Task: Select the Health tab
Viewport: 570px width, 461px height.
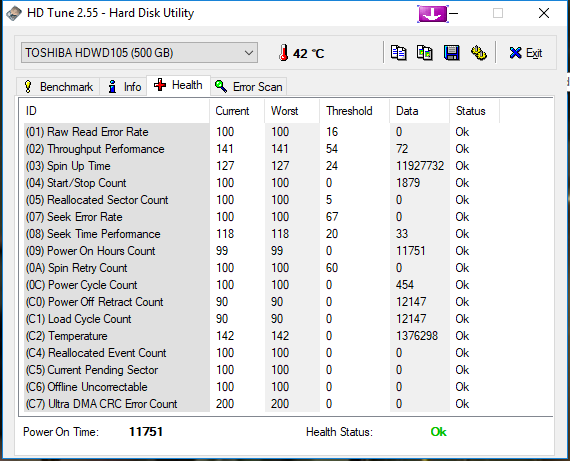Action: click(x=178, y=85)
